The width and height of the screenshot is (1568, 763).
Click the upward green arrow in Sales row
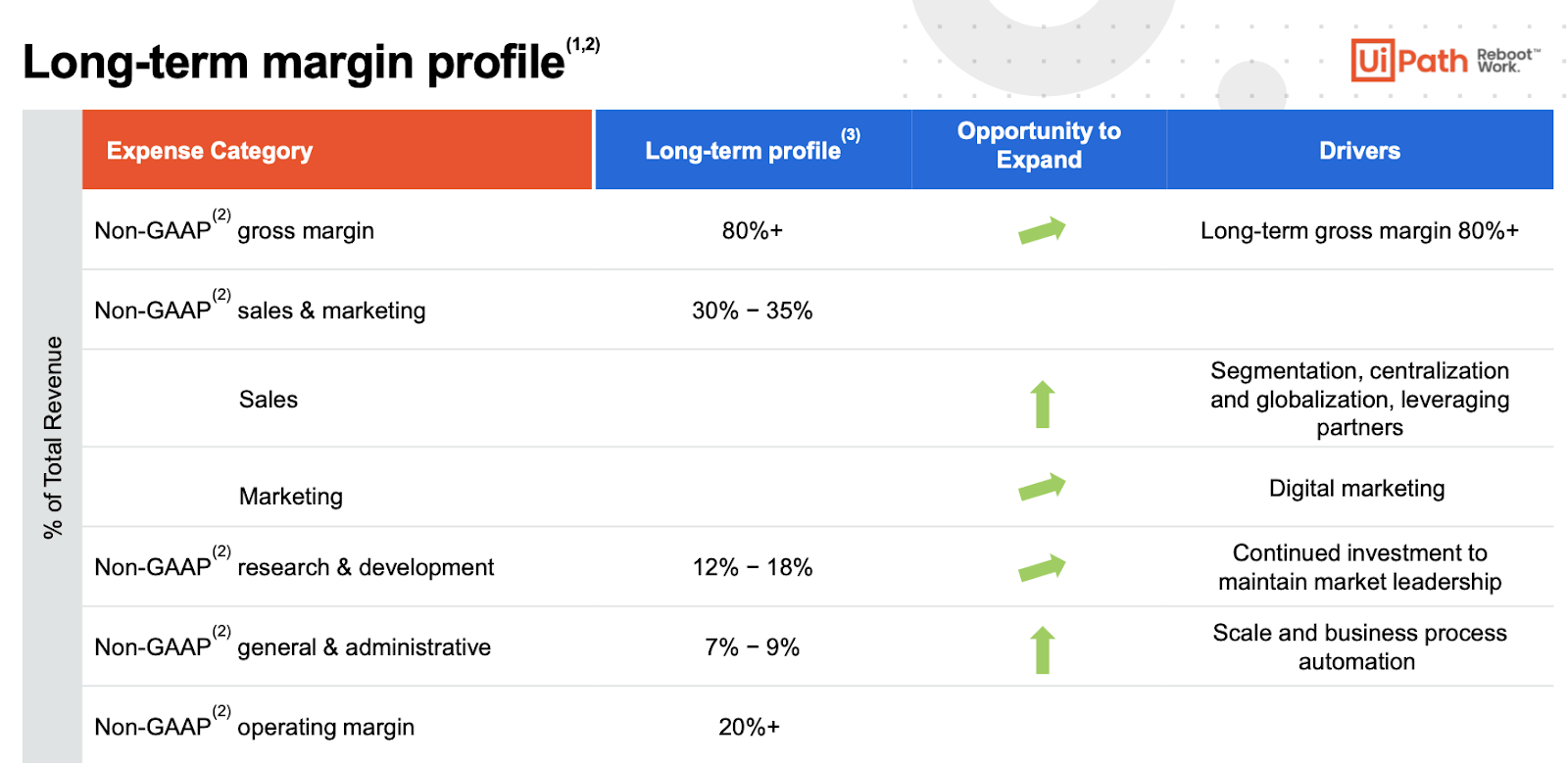[1043, 404]
